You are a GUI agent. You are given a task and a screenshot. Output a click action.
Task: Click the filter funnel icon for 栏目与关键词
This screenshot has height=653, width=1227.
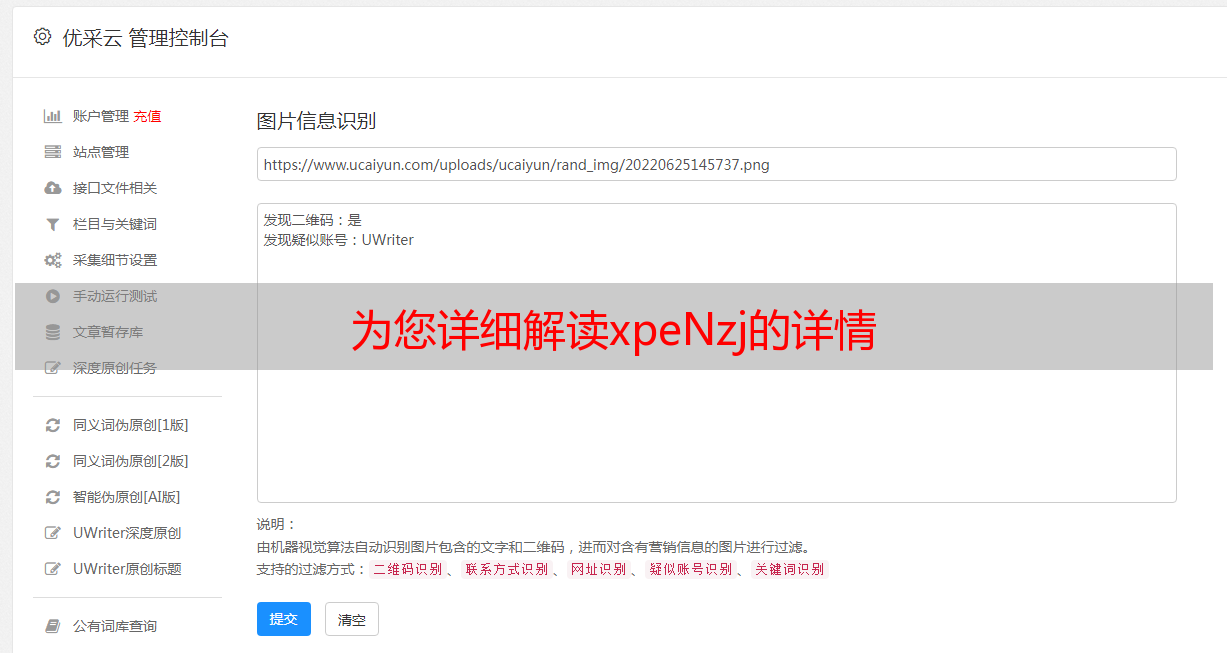pos(53,224)
